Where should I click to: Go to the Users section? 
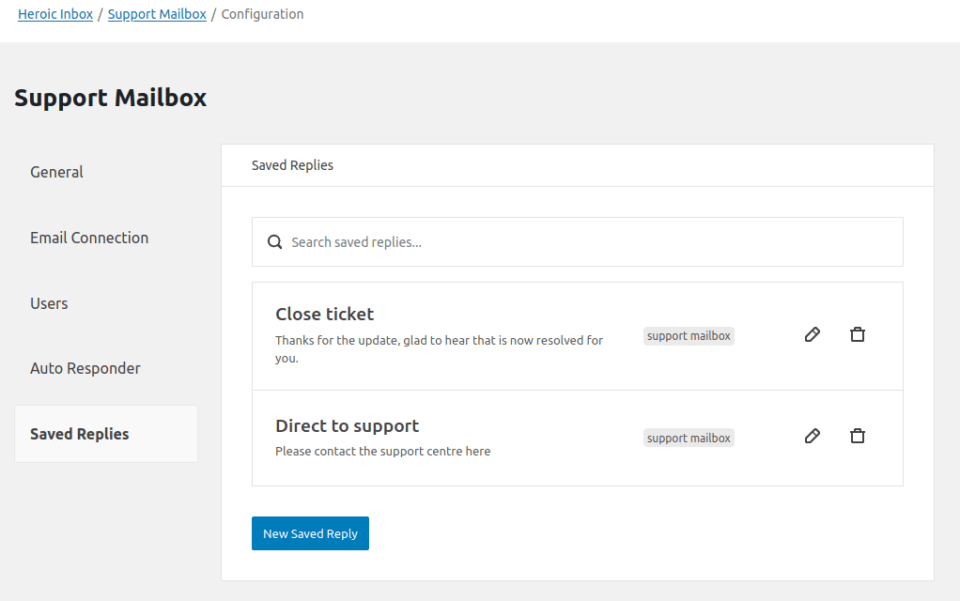tap(49, 303)
